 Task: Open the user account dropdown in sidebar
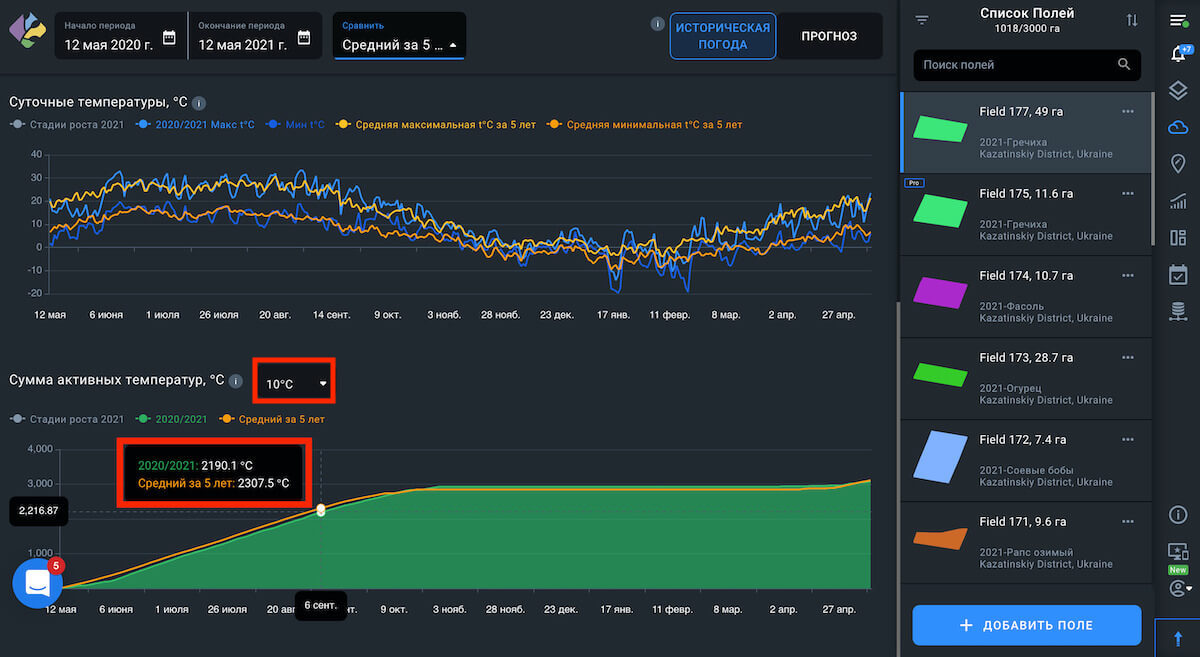pyautogui.click(x=1178, y=587)
